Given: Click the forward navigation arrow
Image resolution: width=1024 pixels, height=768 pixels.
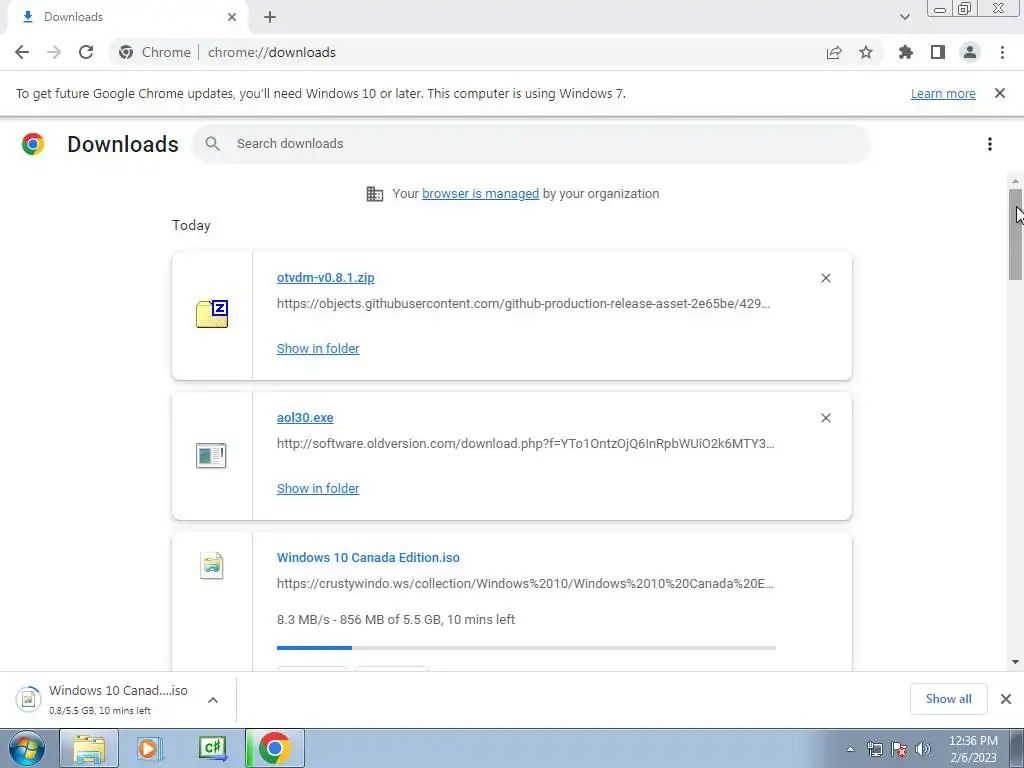Looking at the screenshot, I should pos(54,52).
